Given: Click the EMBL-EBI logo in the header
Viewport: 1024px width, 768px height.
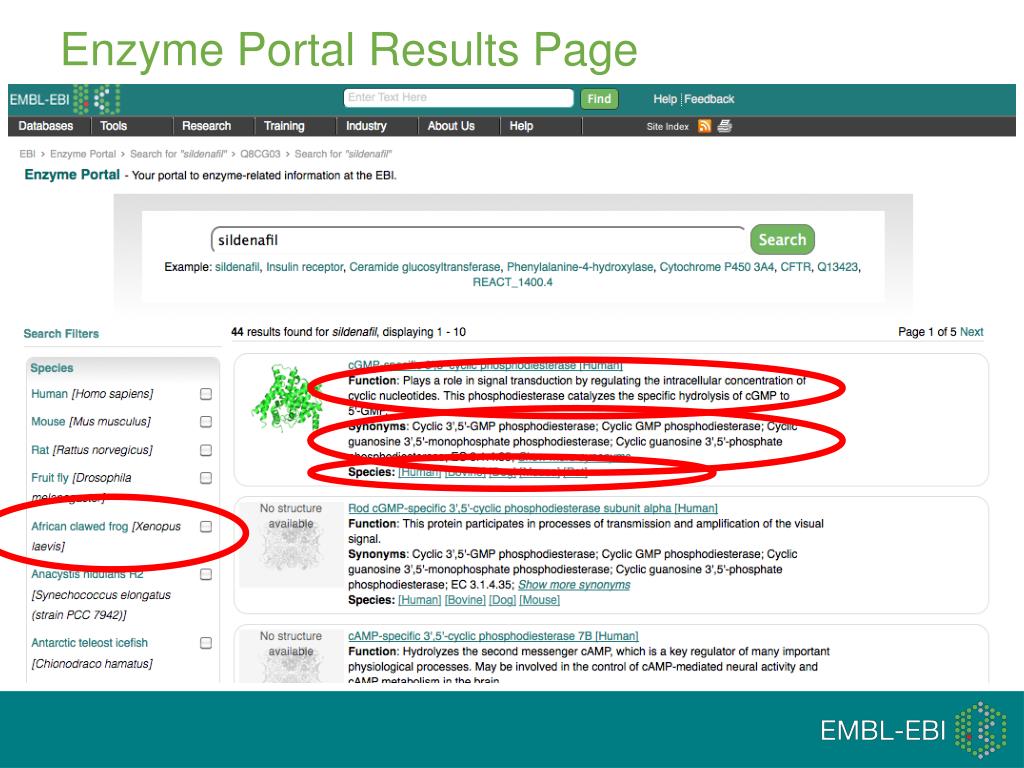Looking at the screenshot, I should point(64,100).
